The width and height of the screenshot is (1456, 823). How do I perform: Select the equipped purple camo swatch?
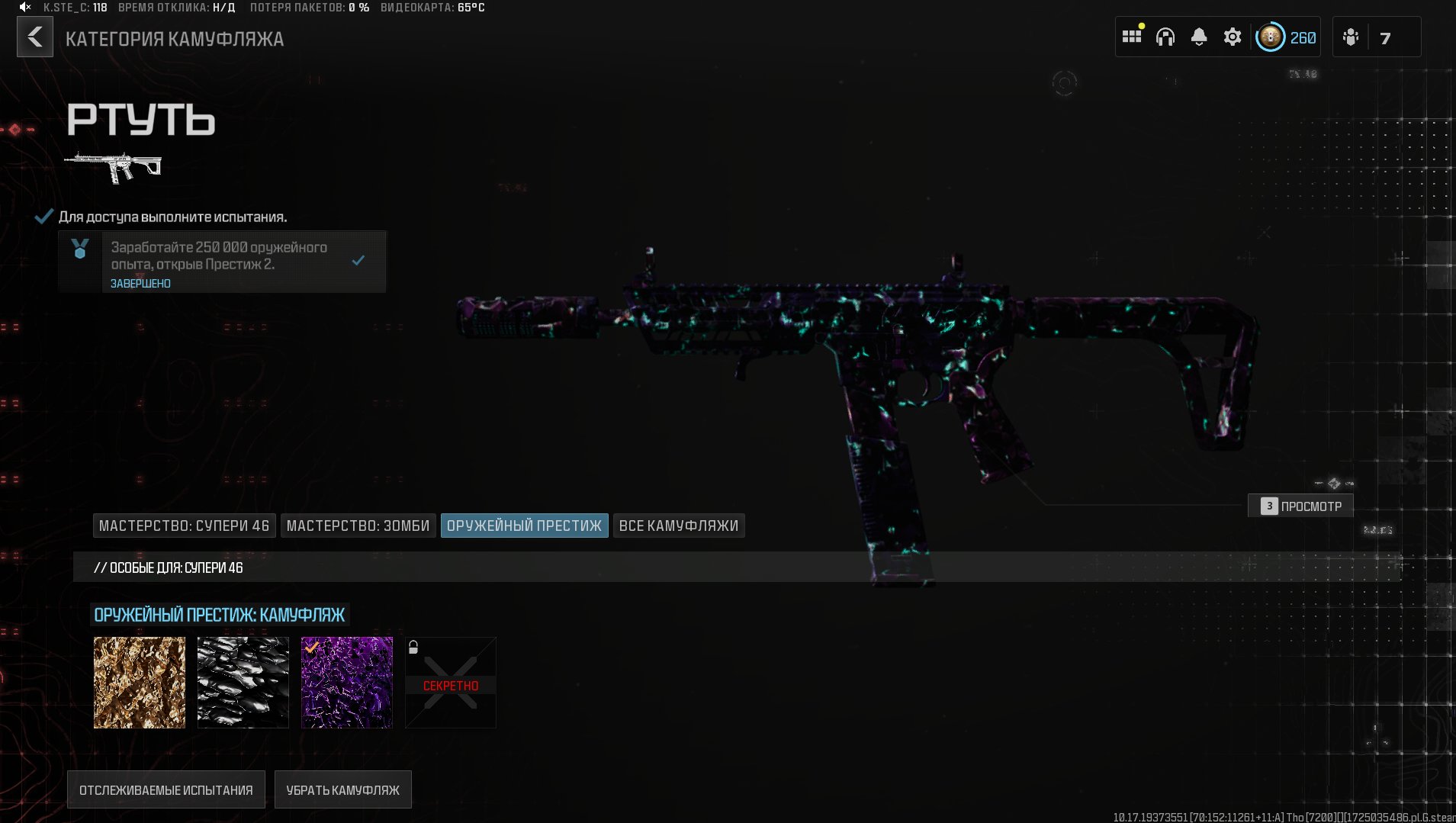click(347, 683)
